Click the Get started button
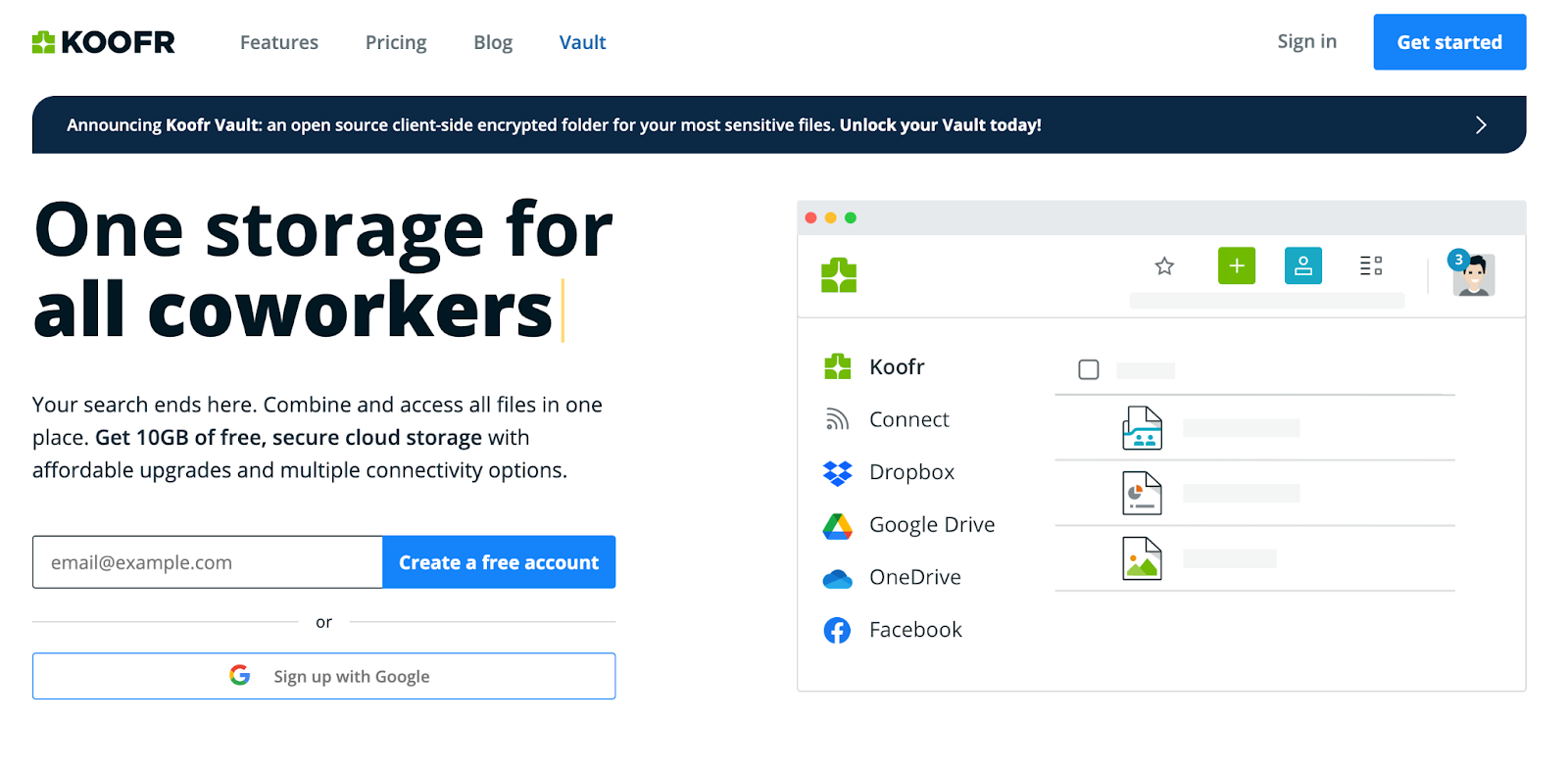 pyautogui.click(x=1449, y=42)
